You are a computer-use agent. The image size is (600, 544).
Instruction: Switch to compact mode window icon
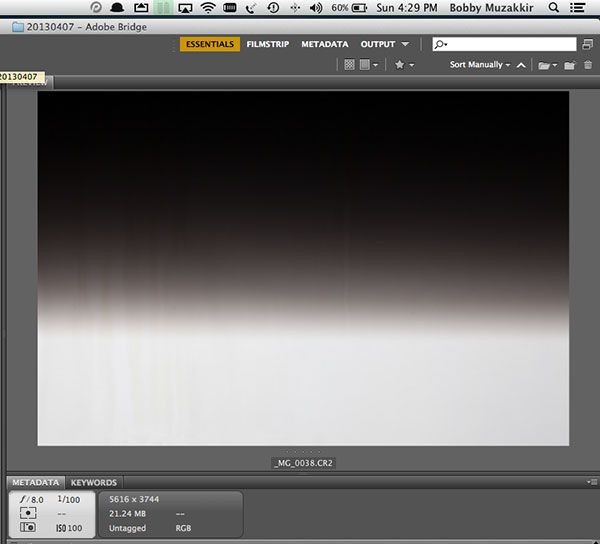[586, 44]
